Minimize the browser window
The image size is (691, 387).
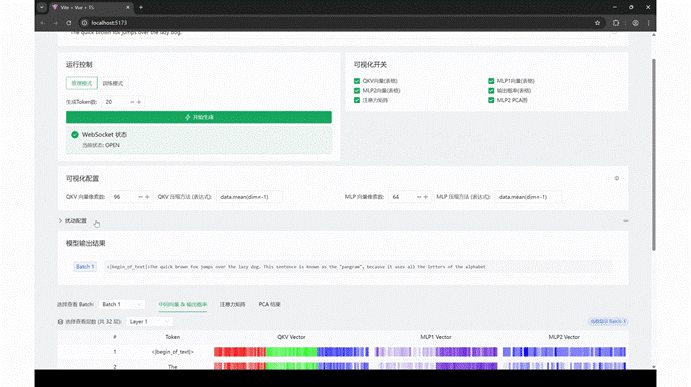click(615, 7)
